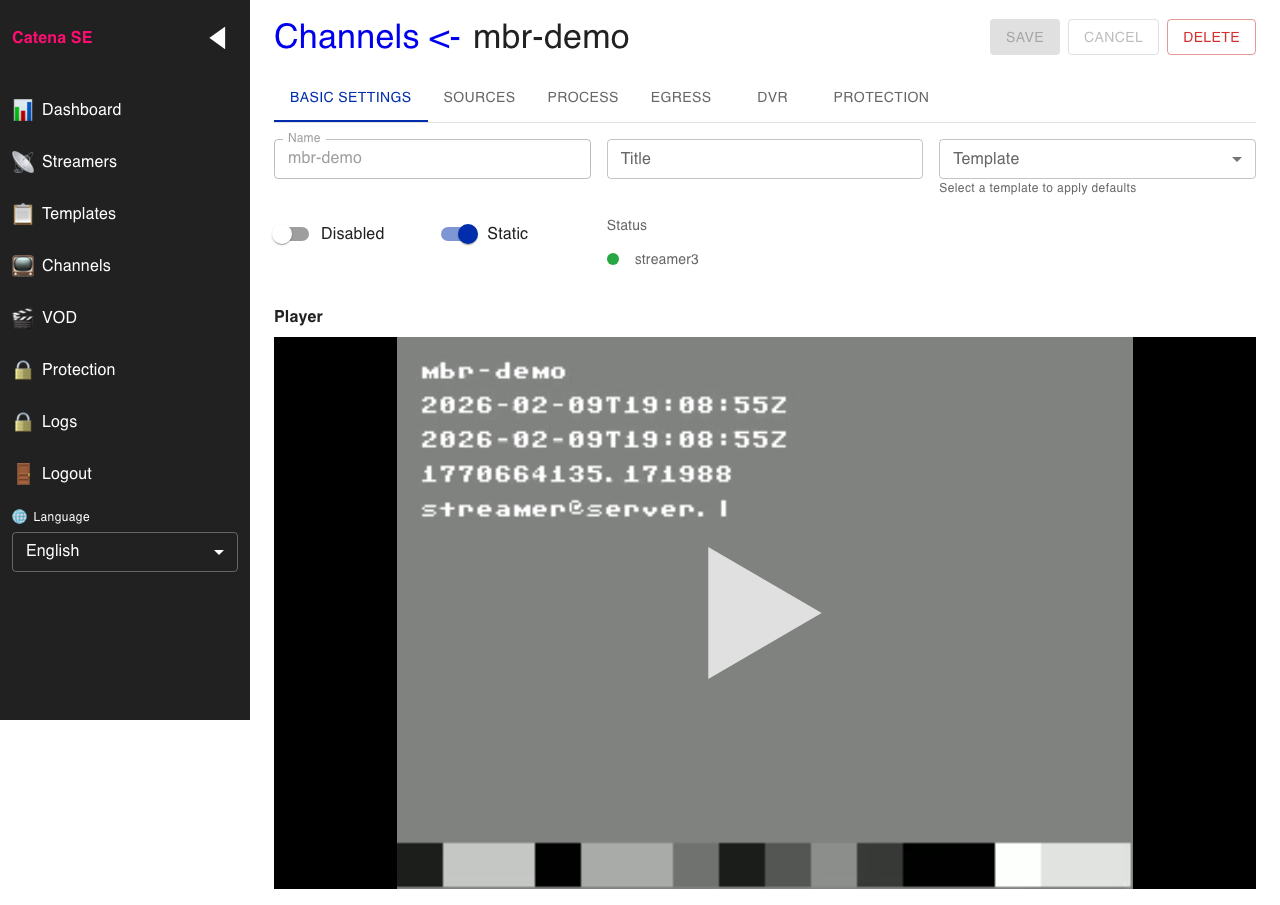This screenshot has width=1280, height=905.
Task: Open the Template dropdown
Action: point(1096,159)
